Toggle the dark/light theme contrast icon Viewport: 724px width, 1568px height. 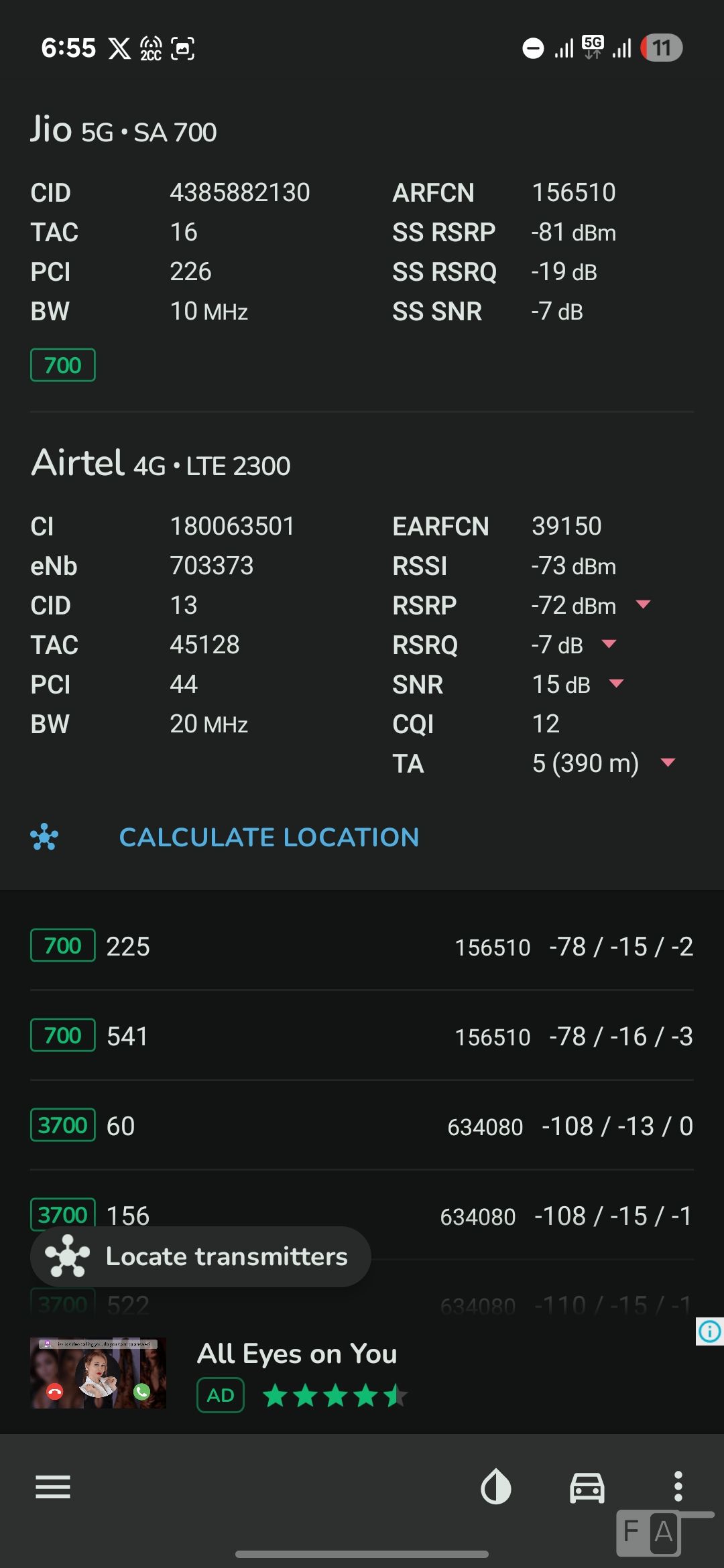(496, 1486)
